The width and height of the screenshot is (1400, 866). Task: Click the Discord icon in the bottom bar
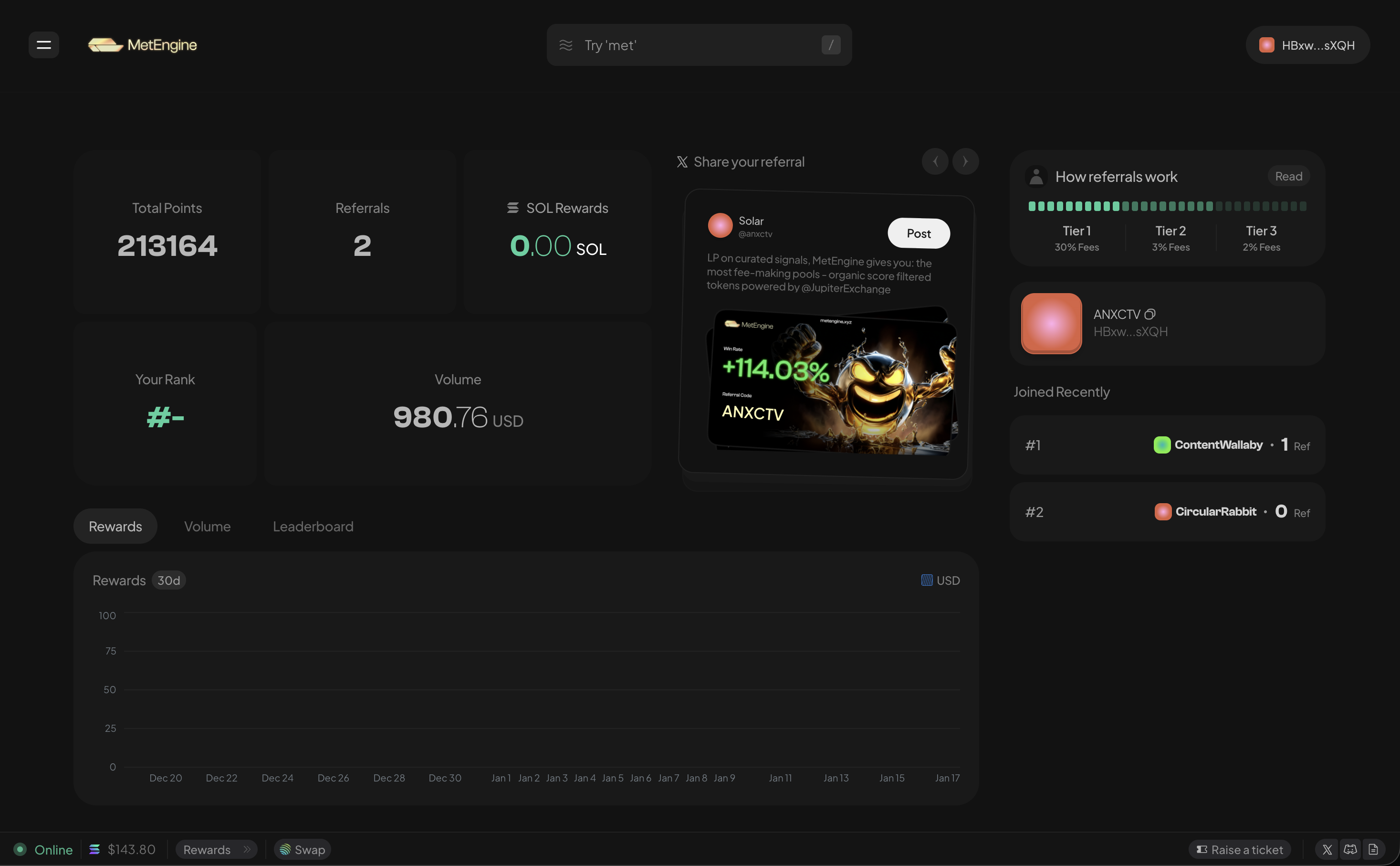(x=1350, y=849)
